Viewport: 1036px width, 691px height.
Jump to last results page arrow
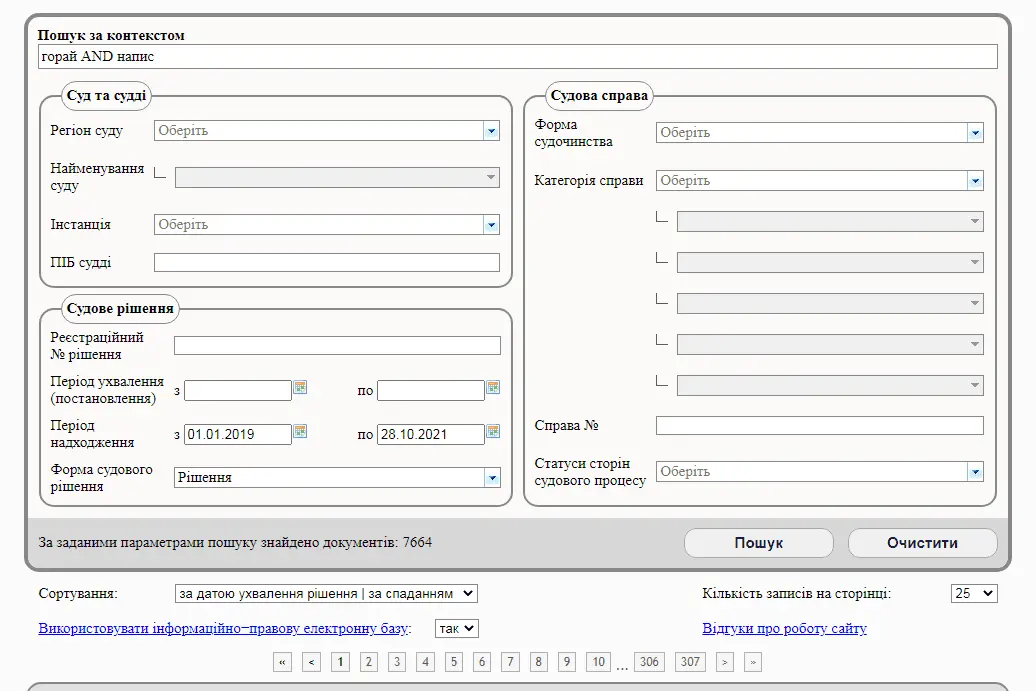(753, 662)
